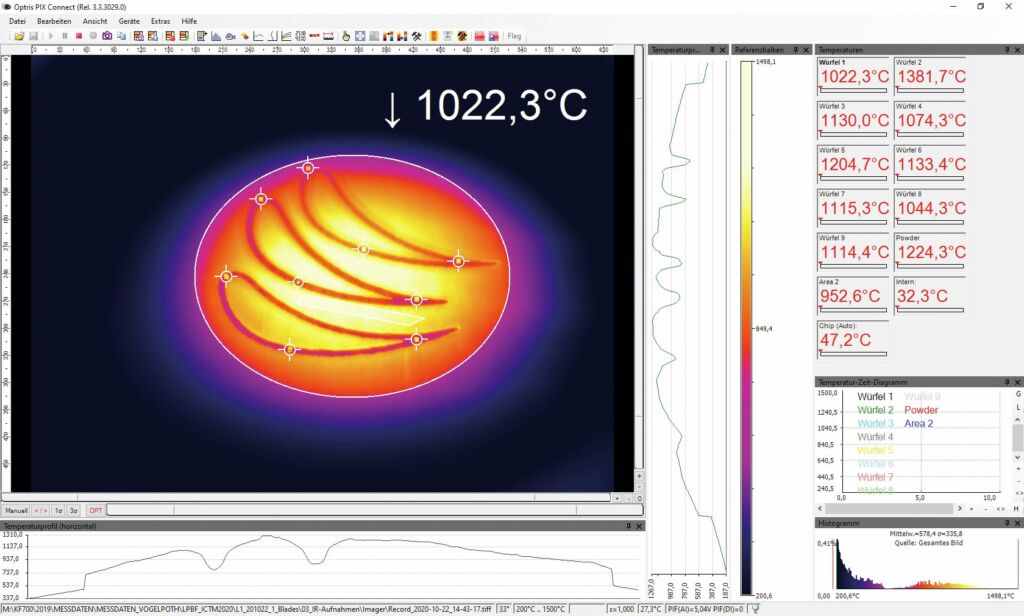Toggle the 1σ scaling mode
The width and height of the screenshot is (1024, 616).
point(58,510)
